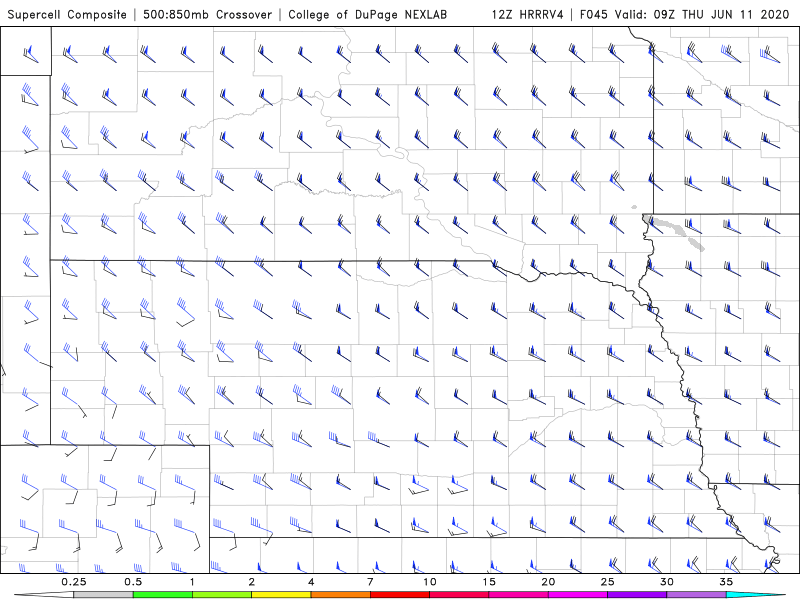
Task: Click the yellow-green legend segment between 1 and 2
Action: pyautogui.click(x=222, y=595)
